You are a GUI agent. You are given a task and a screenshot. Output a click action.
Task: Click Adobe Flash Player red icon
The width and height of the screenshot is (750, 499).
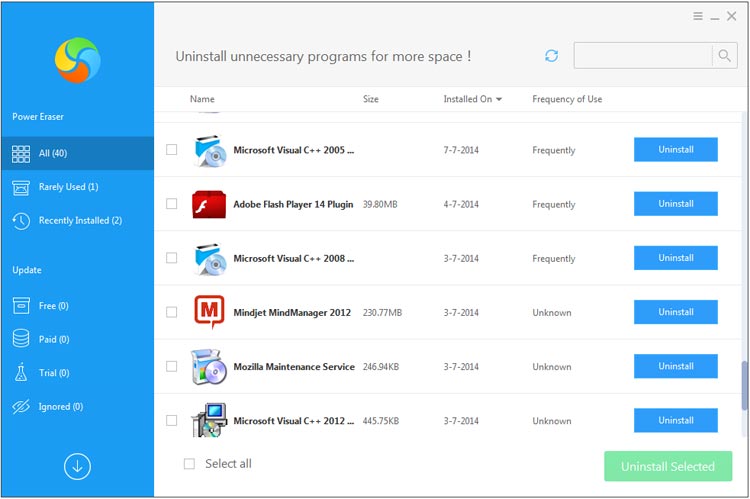[209, 204]
